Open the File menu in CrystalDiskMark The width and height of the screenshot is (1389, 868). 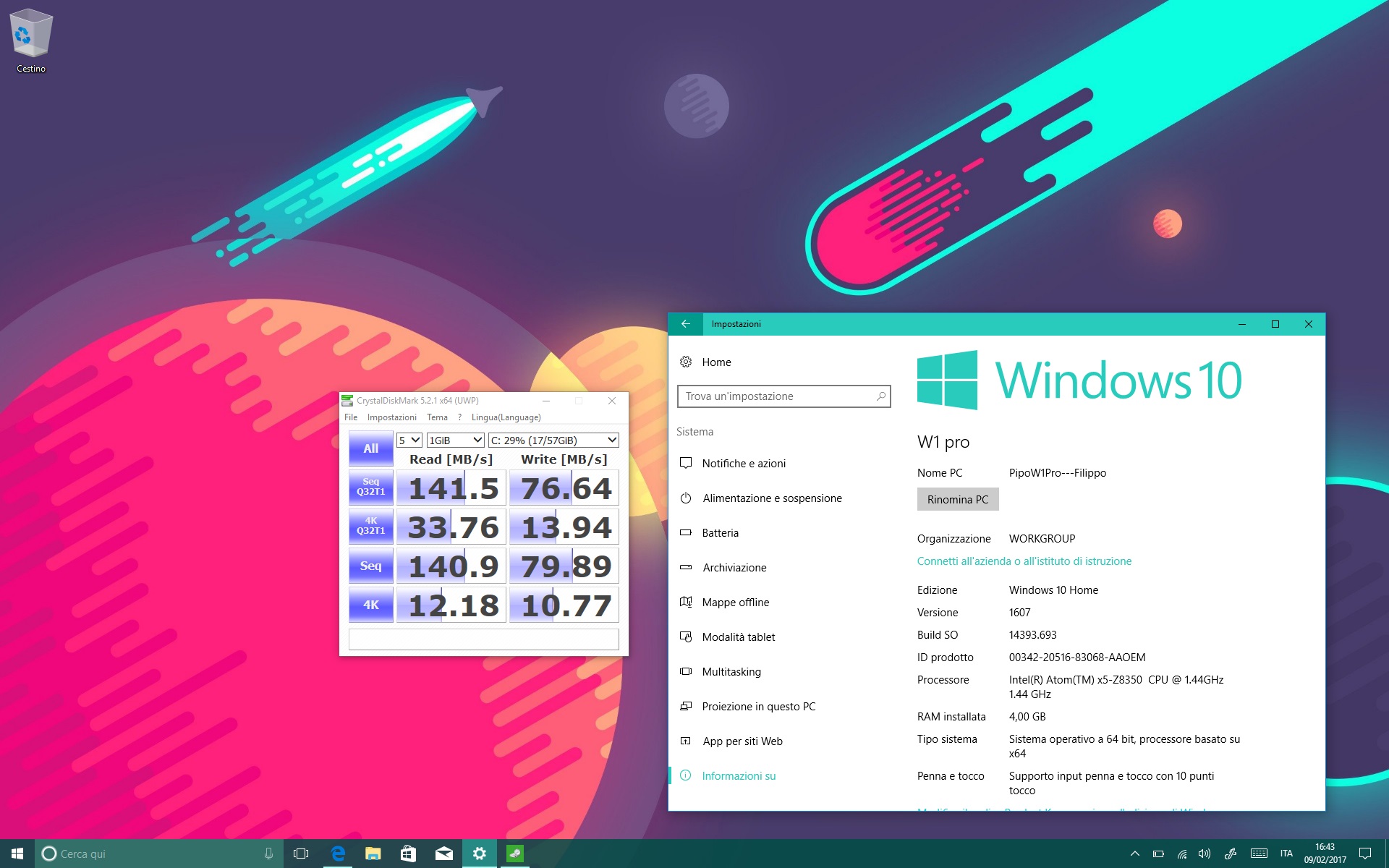coord(351,417)
